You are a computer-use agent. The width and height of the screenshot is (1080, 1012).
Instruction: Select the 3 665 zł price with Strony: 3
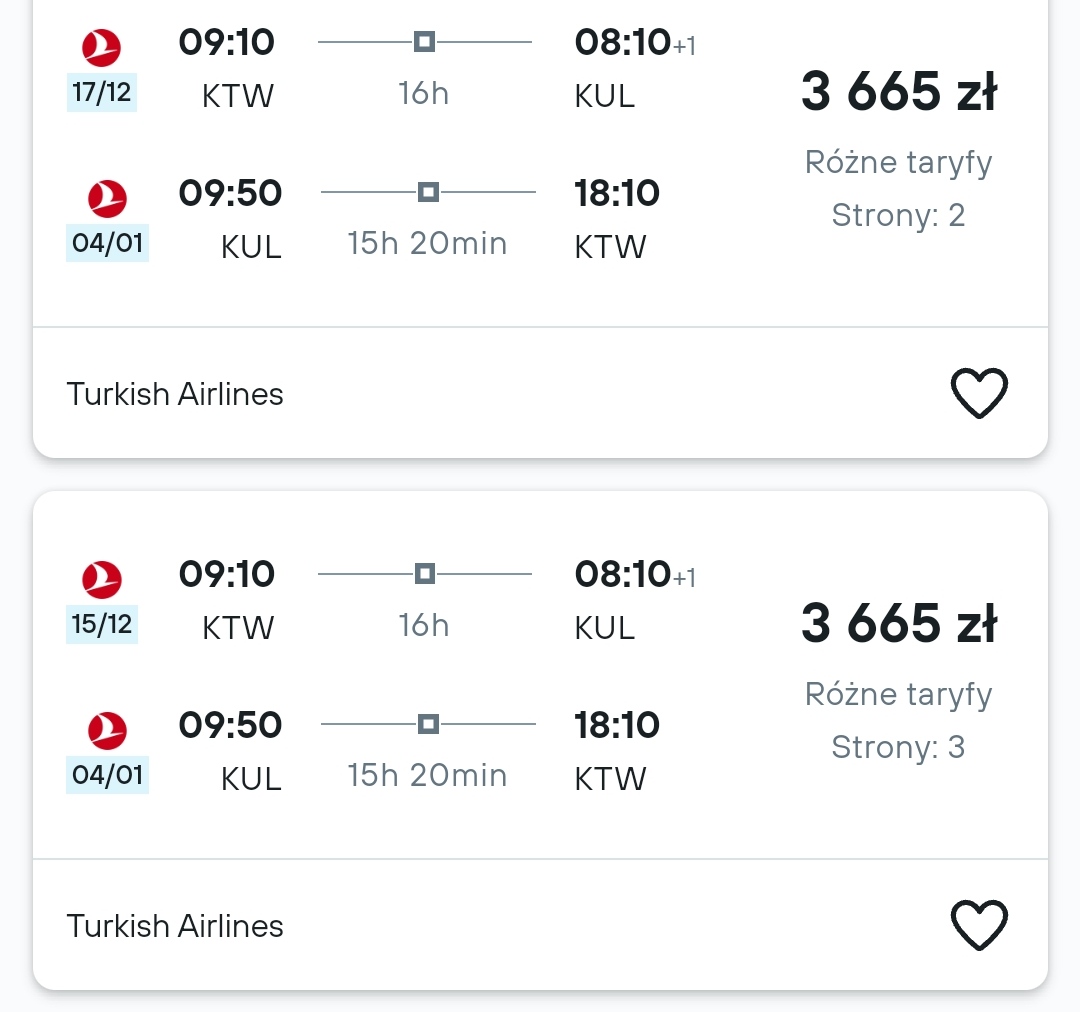898,623
